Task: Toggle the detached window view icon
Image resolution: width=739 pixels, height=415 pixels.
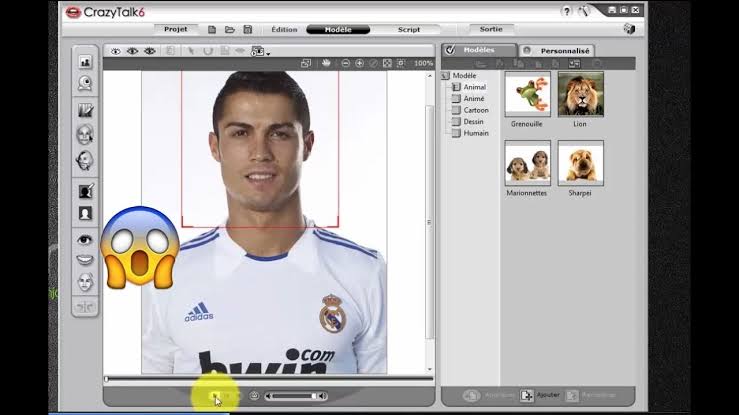Action: (306, 63)
